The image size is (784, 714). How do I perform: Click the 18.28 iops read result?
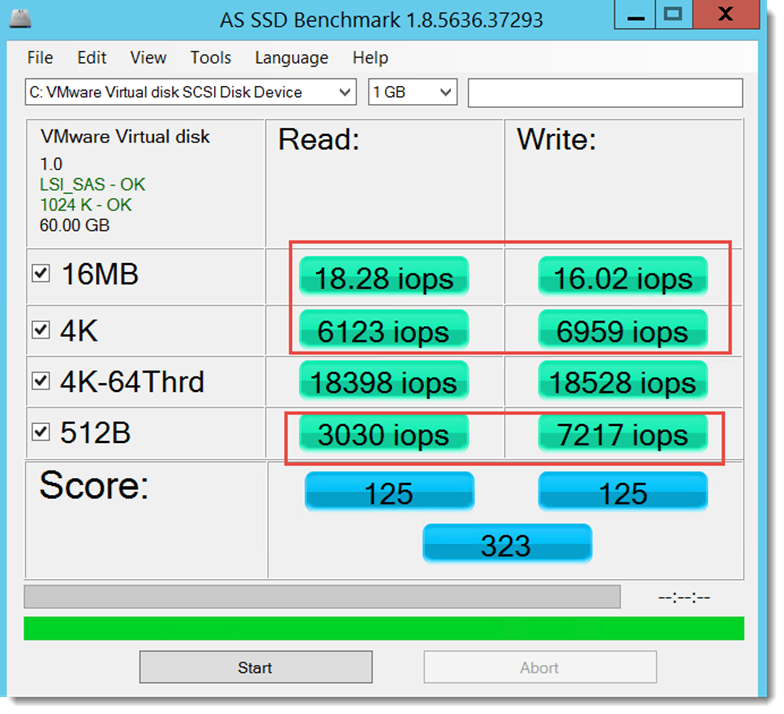click(384, 276)
